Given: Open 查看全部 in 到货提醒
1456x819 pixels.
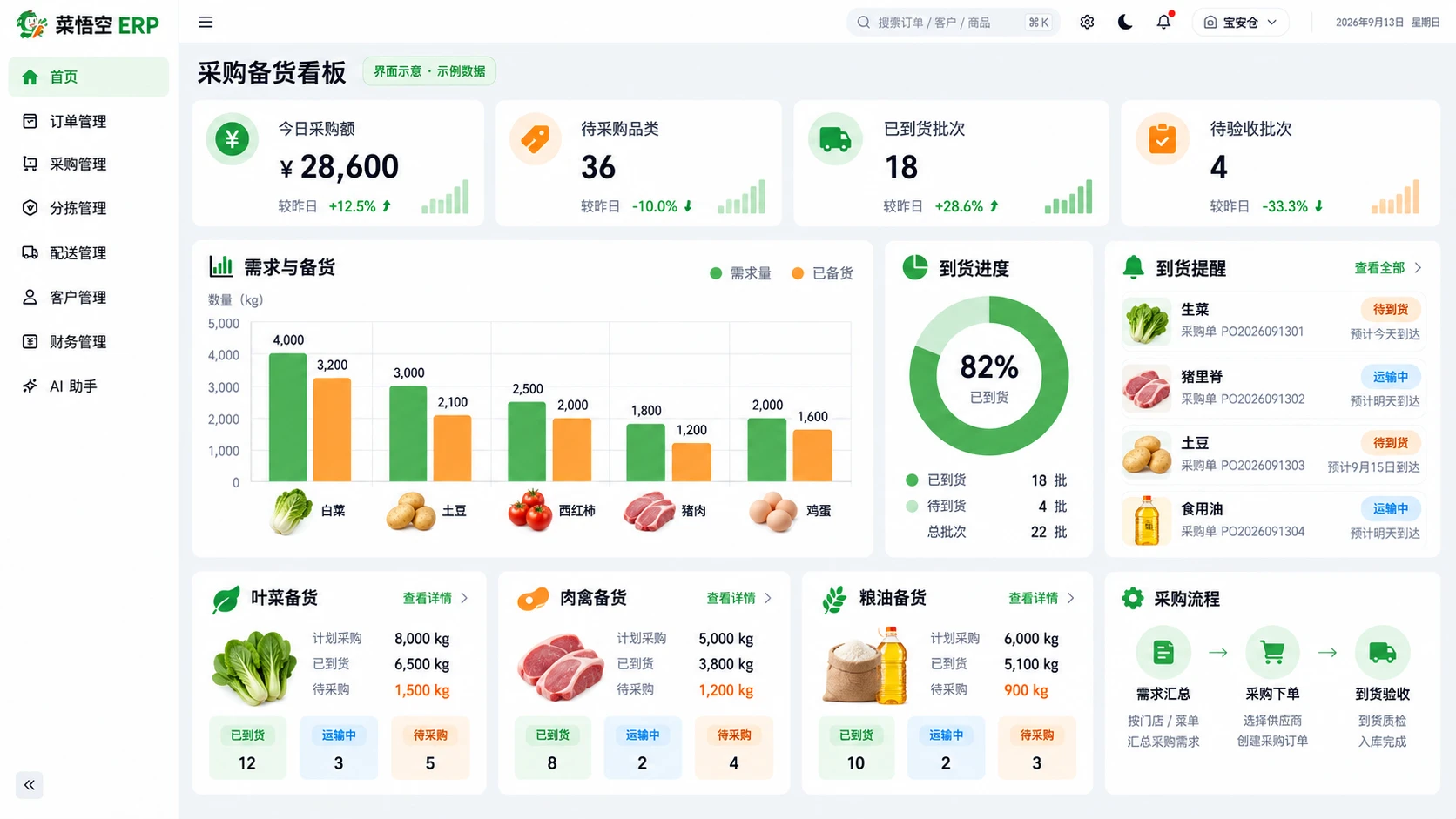Looking at the screenshot, I should [x=1388, y=268].
